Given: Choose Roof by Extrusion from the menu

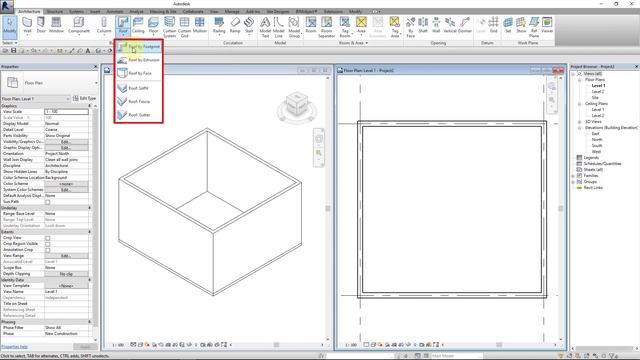Looking at the screenshot, I should [x=139, y=60].
